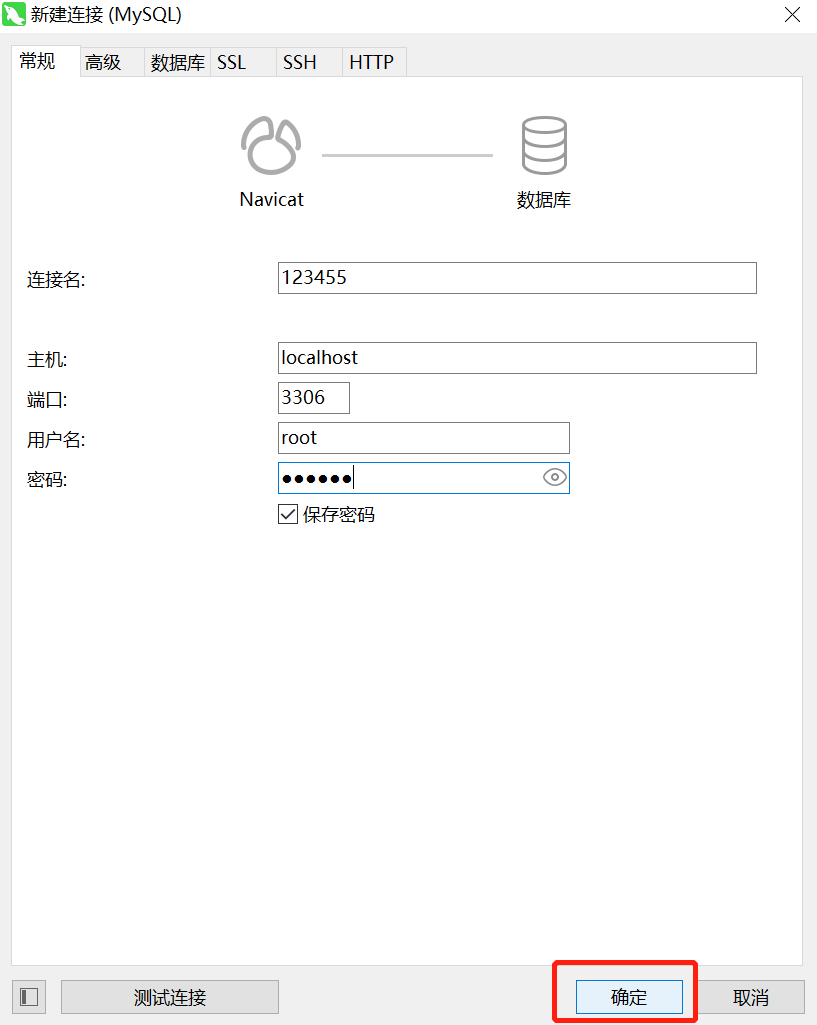Show the password using the eye icon

coord(555,478)
